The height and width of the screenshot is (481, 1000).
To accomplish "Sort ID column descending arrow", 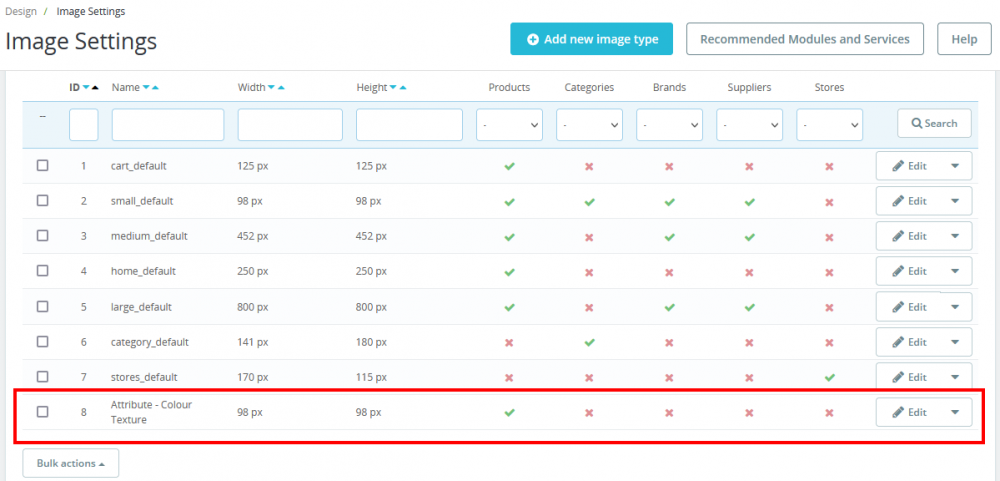I will click(x=86, y=88).
